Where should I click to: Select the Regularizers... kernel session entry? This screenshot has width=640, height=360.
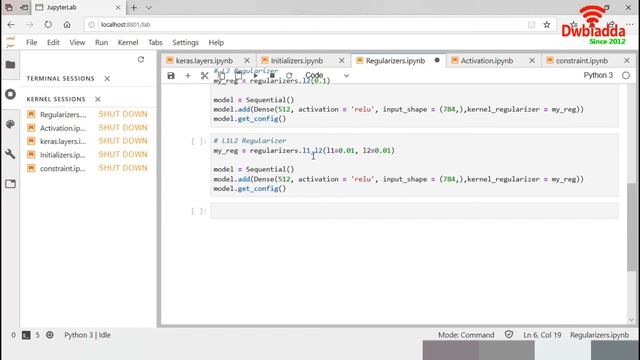coord(63,115)
